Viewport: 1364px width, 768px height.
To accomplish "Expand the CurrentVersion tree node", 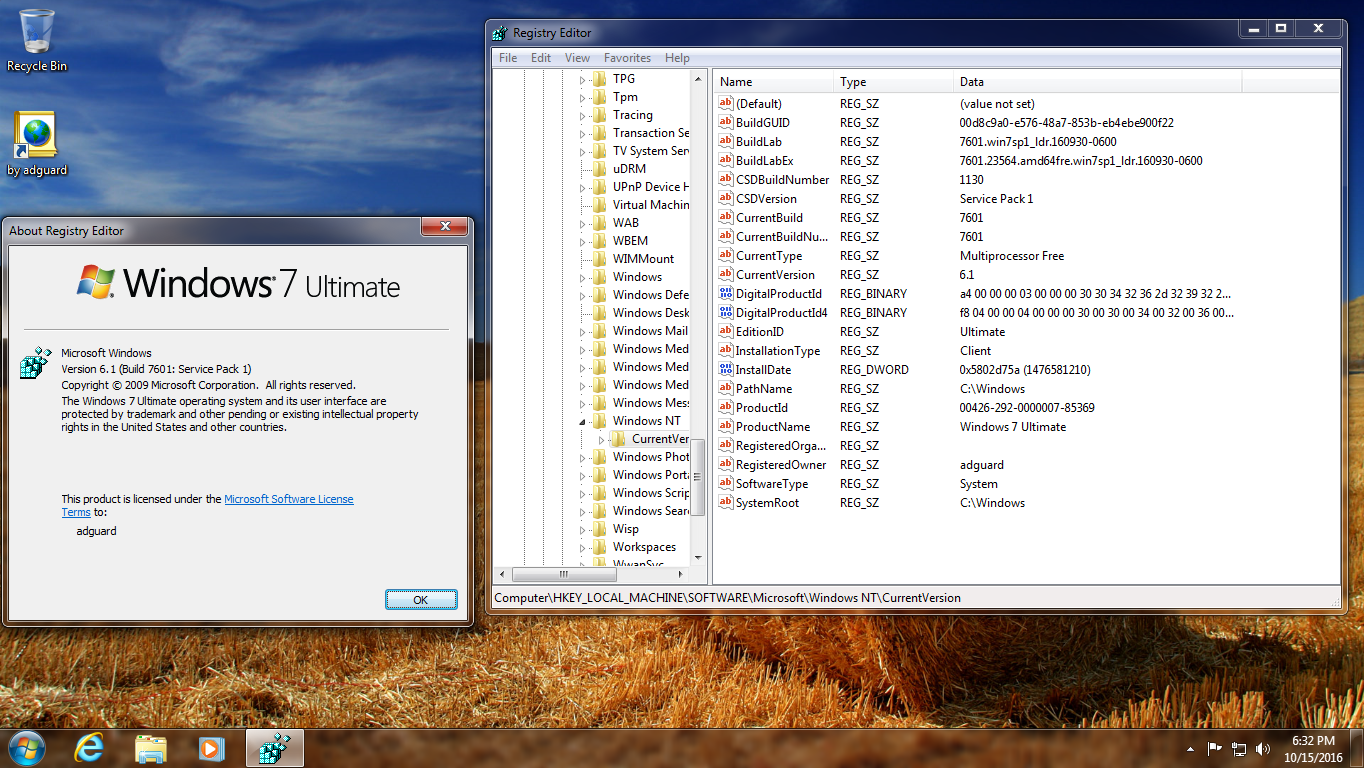I will 601,439.
